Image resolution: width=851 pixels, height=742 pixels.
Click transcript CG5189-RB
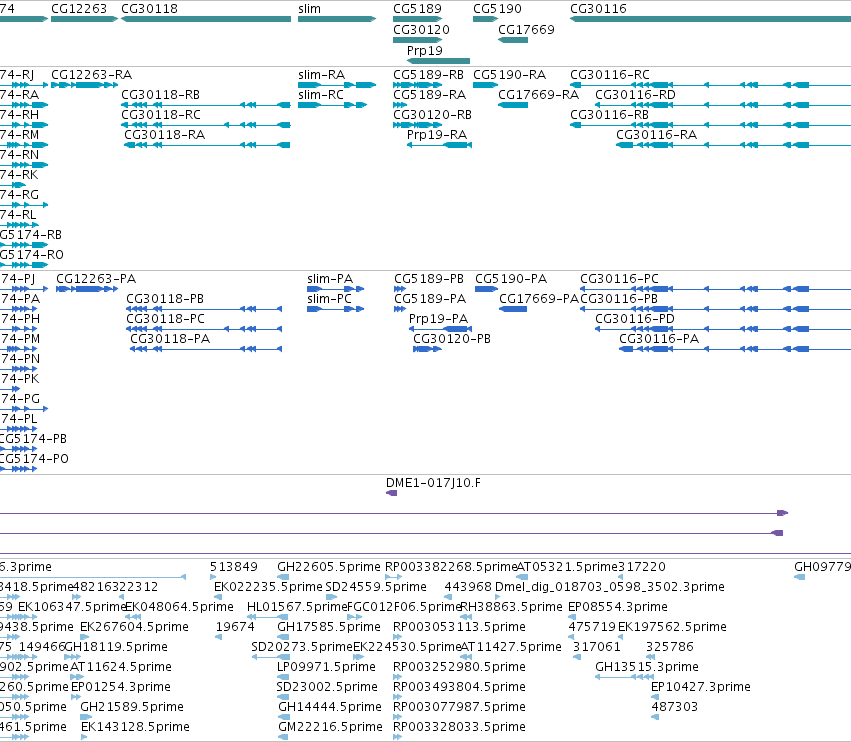click(428, 75)
